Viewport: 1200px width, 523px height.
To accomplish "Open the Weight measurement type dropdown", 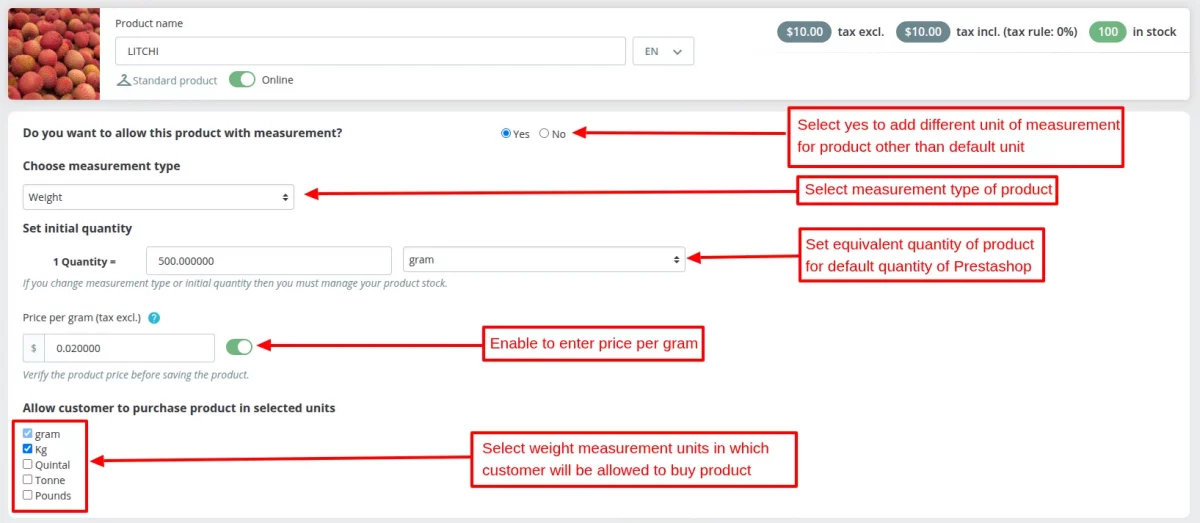I will coord(158,197).
